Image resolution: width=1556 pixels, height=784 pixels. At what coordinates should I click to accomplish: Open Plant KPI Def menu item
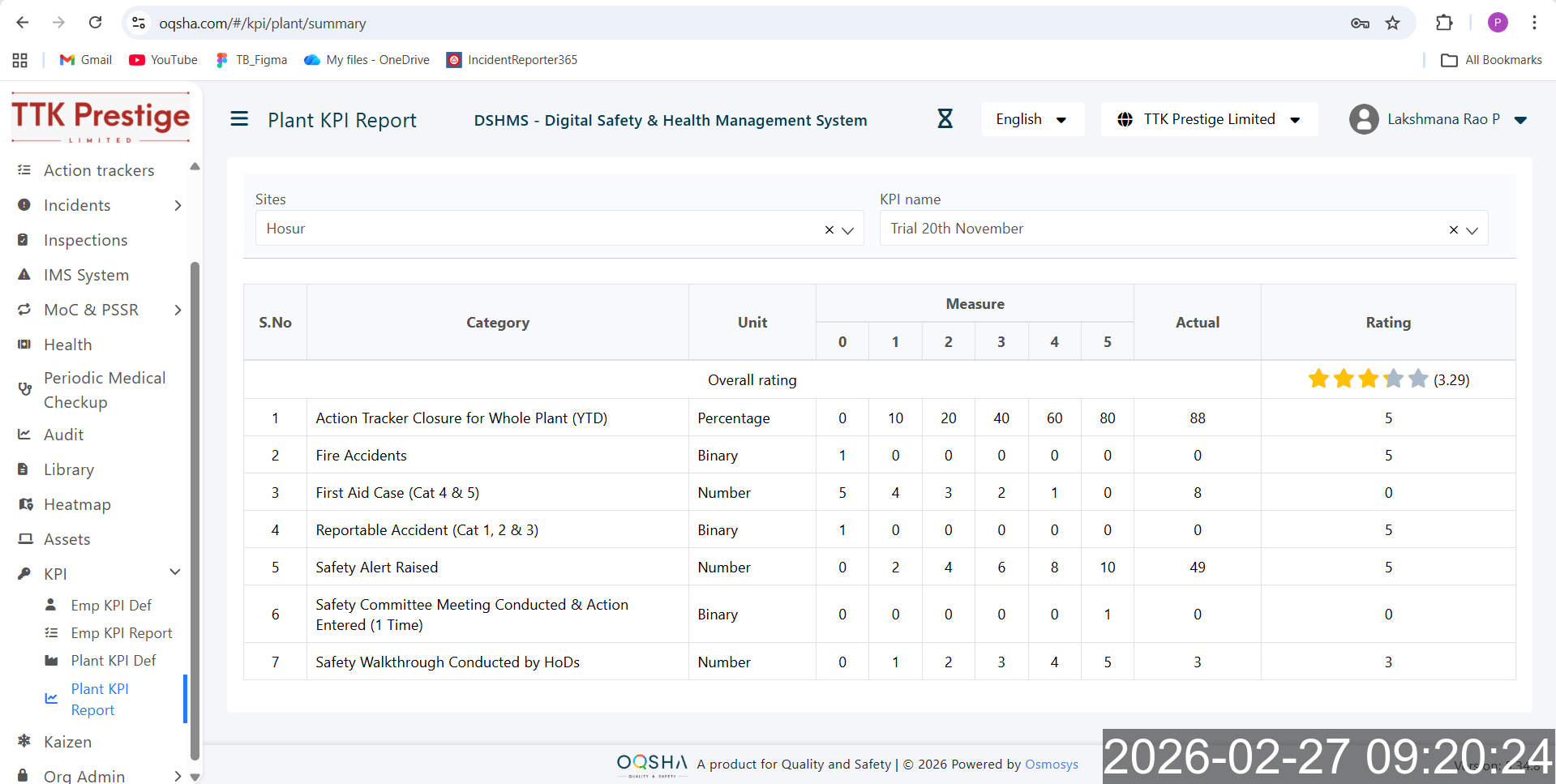114,661
